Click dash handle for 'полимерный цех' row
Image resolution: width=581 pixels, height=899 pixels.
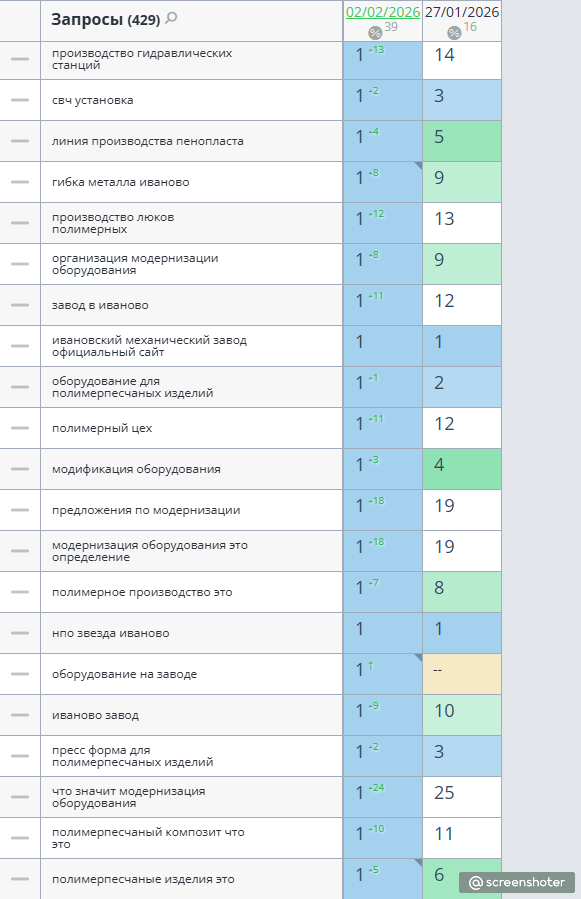[x=20, y=428]
